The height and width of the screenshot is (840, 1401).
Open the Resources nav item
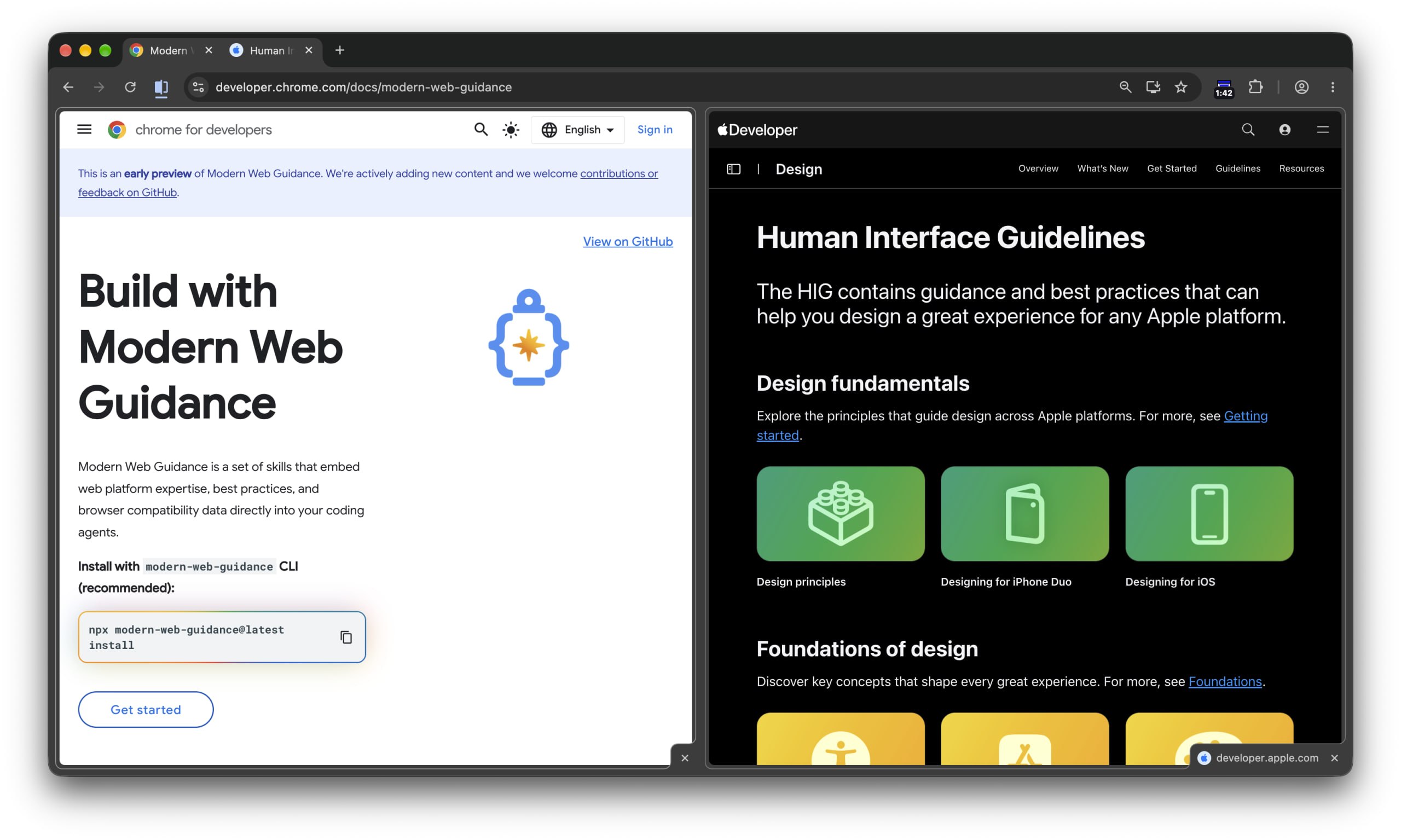click(x=1301, y=169)
